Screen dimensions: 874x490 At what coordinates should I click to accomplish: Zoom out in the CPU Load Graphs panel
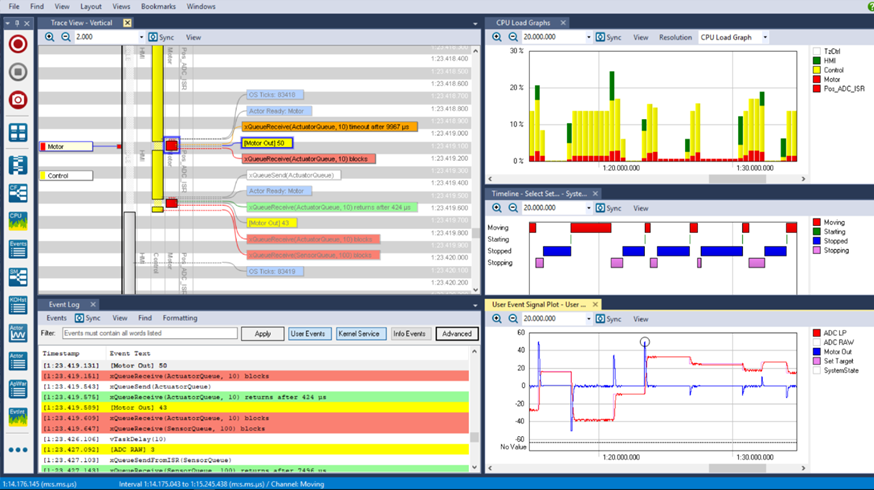click(512, 37)
